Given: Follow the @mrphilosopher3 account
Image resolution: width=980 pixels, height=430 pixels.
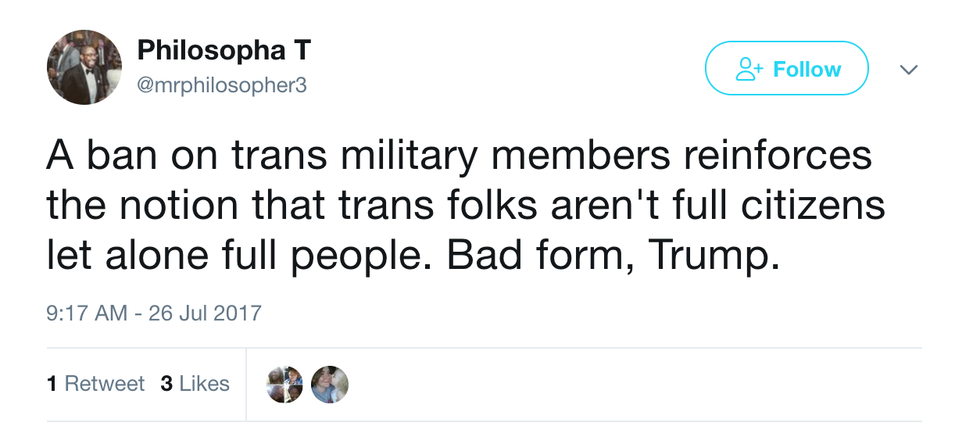Looking at the screenshot, I should pyautogui.click(x=786, y=69).
